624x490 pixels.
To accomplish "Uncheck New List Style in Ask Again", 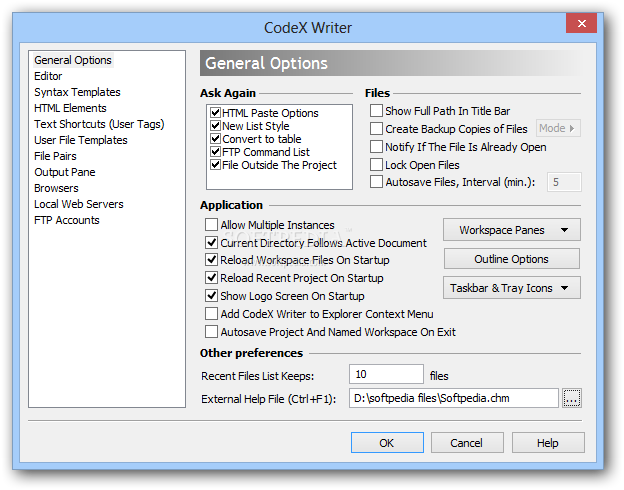I will 215,126.
